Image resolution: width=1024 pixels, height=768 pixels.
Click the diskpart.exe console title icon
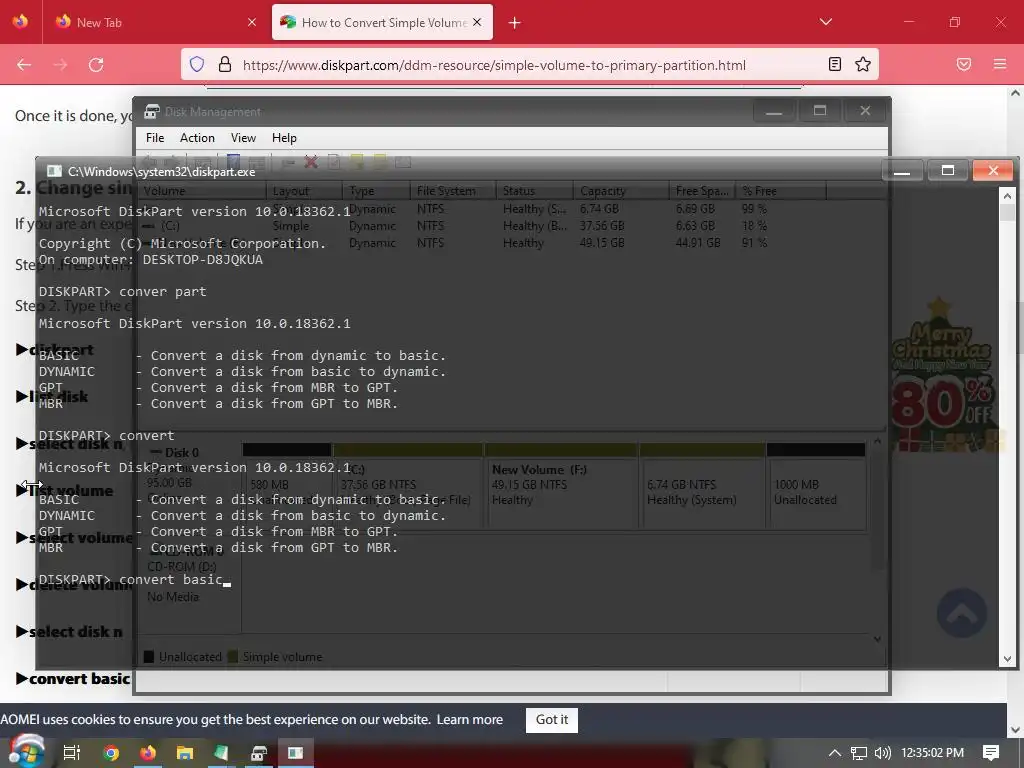coord(54,171)
